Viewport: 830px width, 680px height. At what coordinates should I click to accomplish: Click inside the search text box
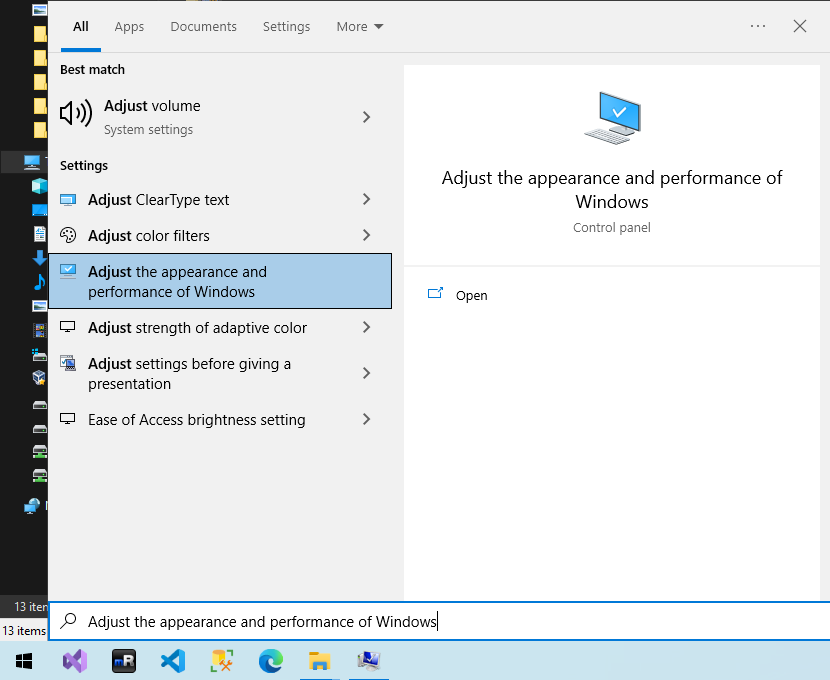pyautogui.click(x=440, y=621)
